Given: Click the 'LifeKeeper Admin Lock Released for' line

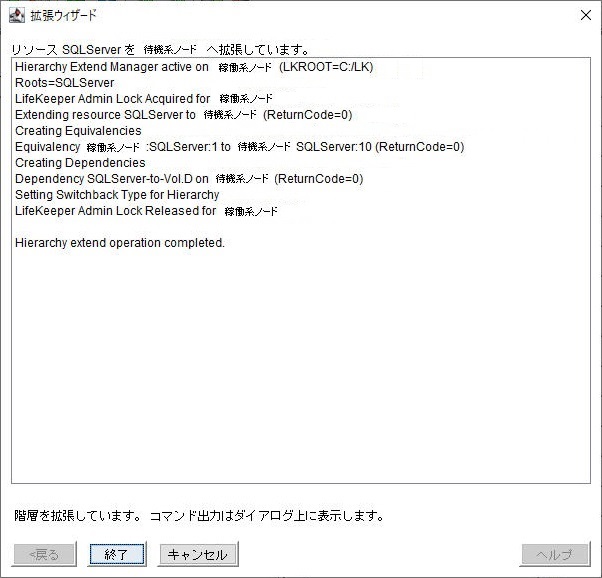Looking at the screenshot, I should coord(146,211).
